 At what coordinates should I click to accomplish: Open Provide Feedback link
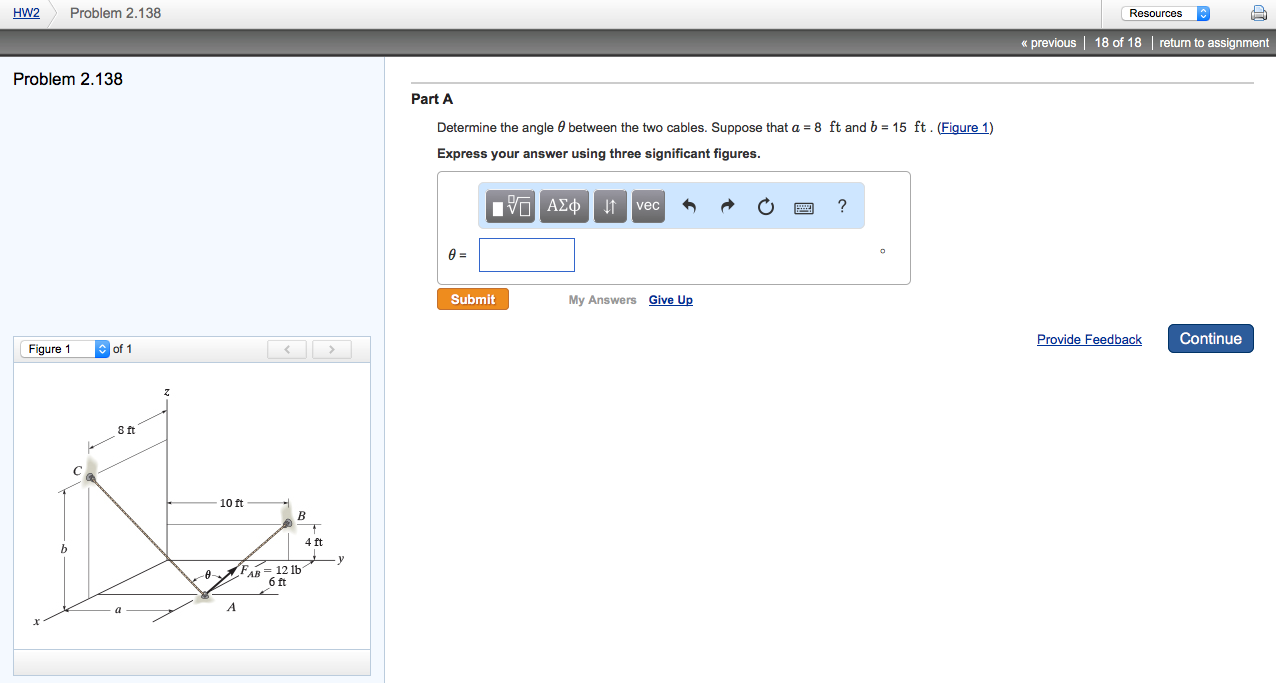(1089, 340)
